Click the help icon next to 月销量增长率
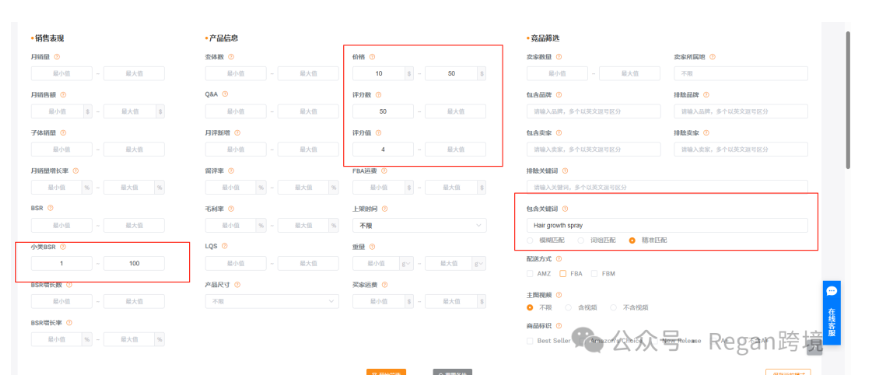 pyautogui.click(x=76, y=171)
